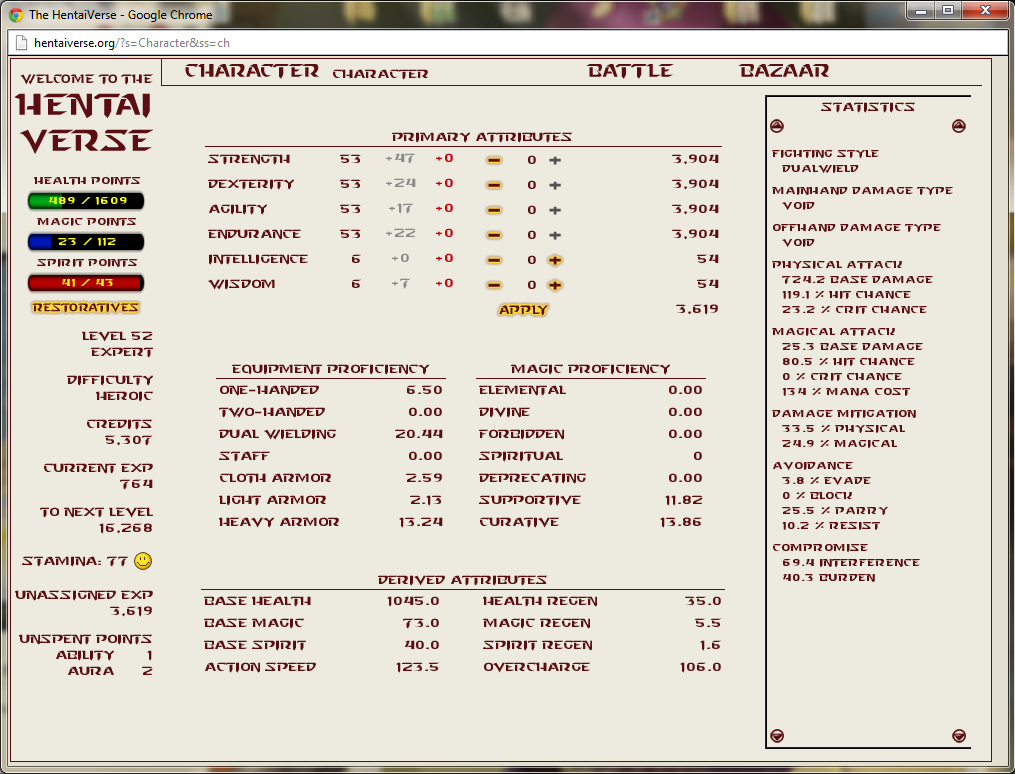
Task: Click the Level 52 text
Action: pyautogui.click(x=117, y=336)
